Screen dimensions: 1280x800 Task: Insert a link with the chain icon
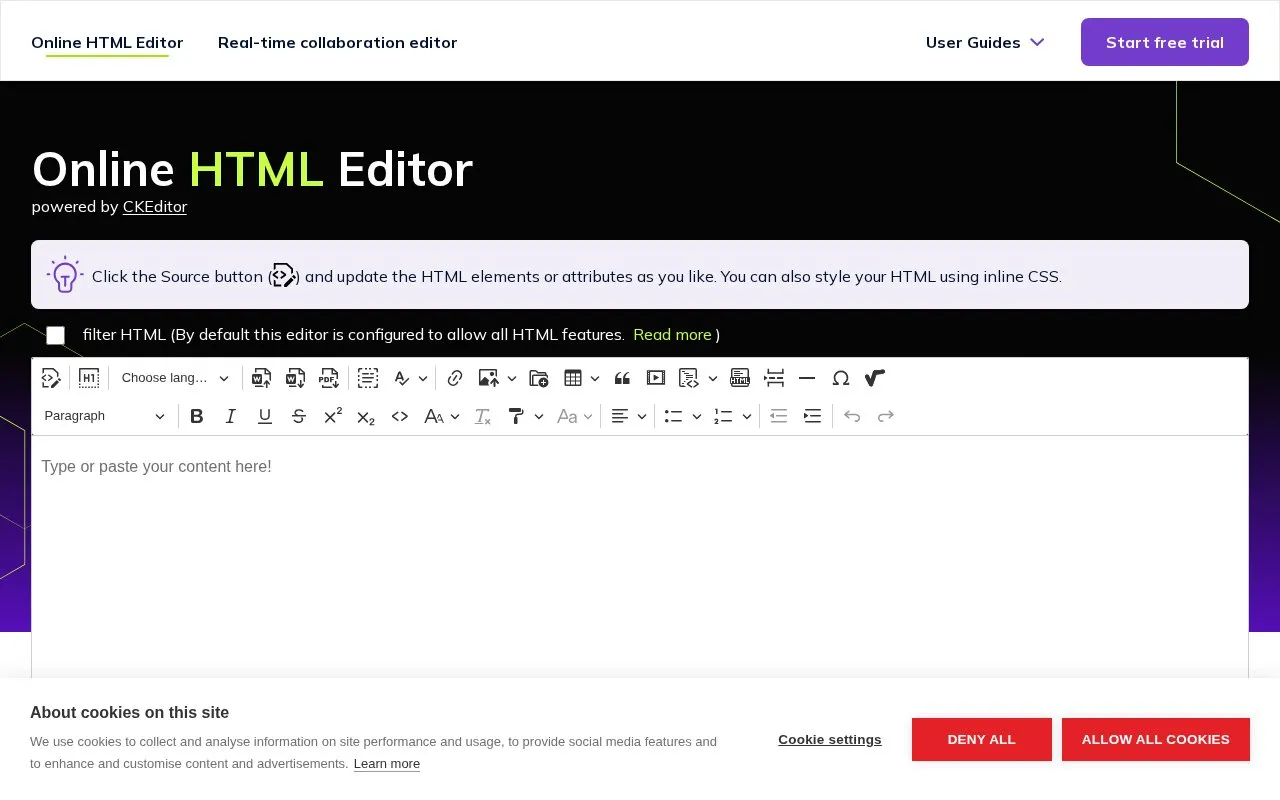455,378
